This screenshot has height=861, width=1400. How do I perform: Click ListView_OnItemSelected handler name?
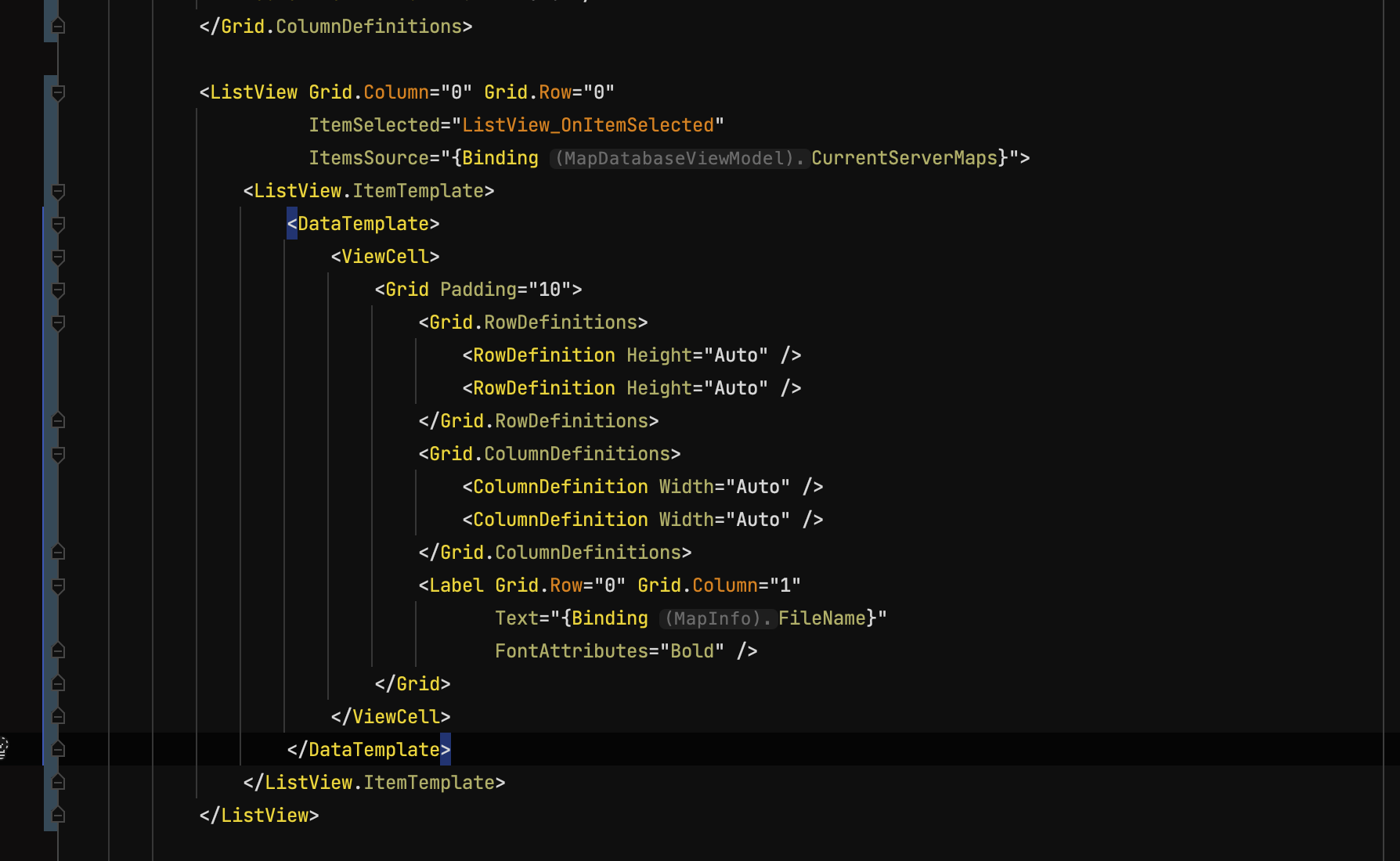pyautogui.click(x=588, y=125)
